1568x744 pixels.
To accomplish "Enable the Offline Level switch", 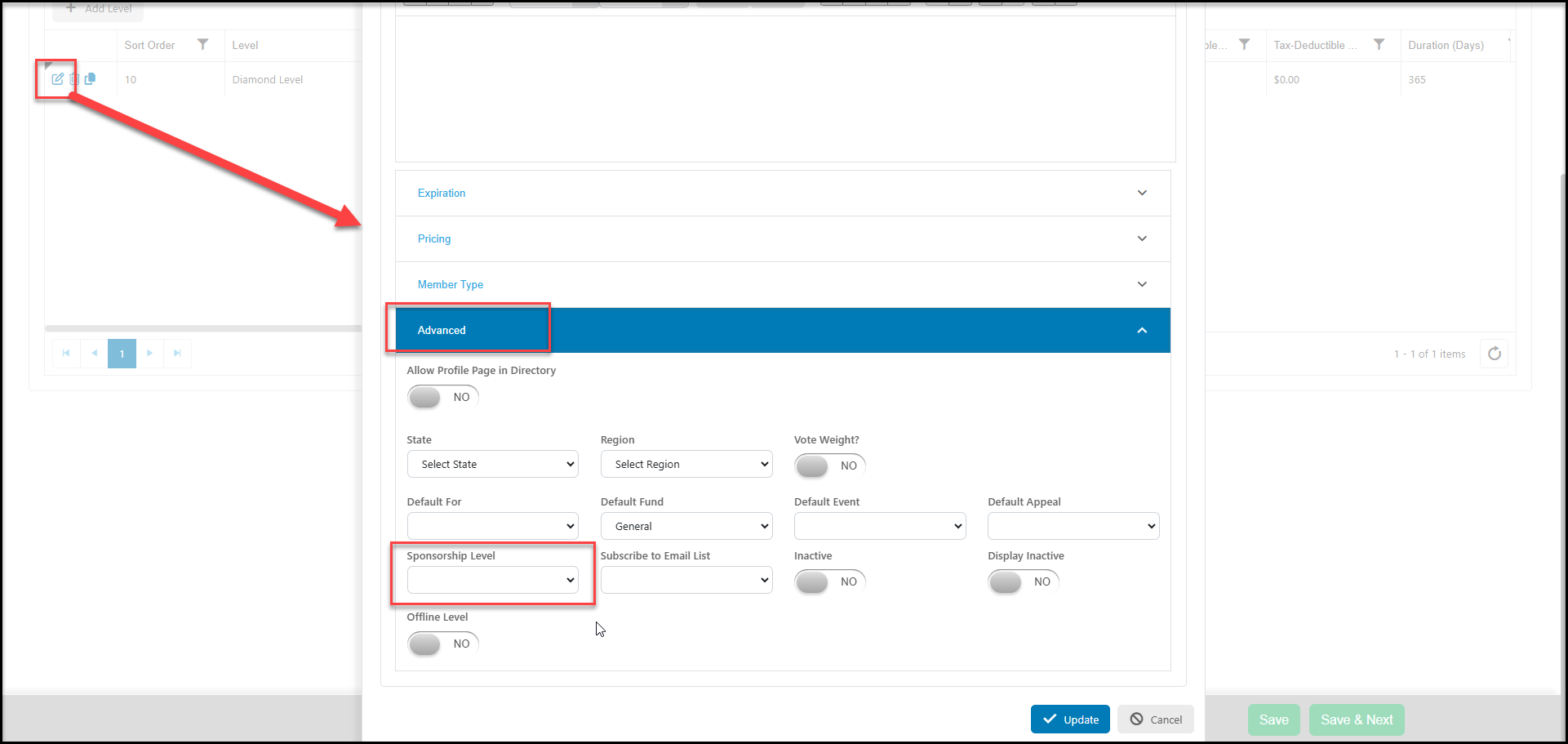I will 443,644.
